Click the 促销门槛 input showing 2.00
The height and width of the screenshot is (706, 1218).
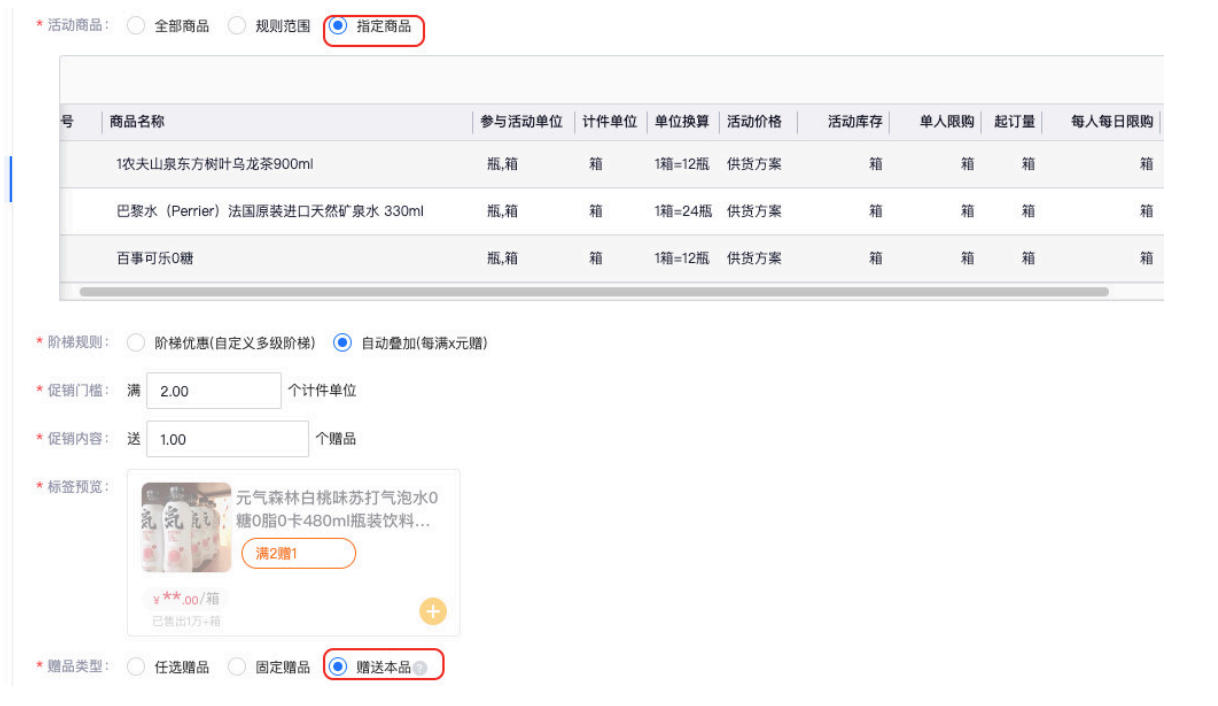pyautogui.click(x=213, y=391)
